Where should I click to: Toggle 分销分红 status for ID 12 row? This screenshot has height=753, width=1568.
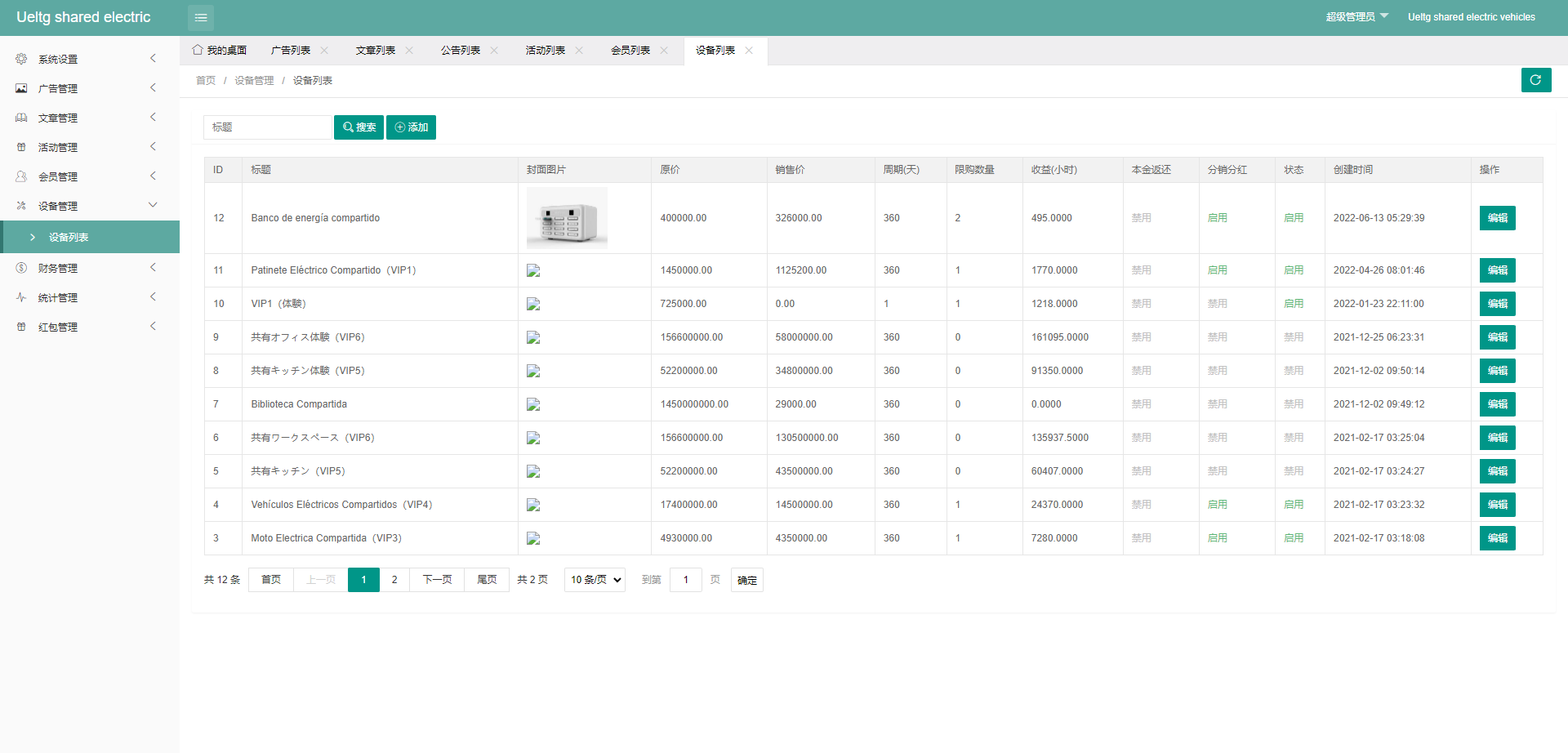tap(1217, 218)
